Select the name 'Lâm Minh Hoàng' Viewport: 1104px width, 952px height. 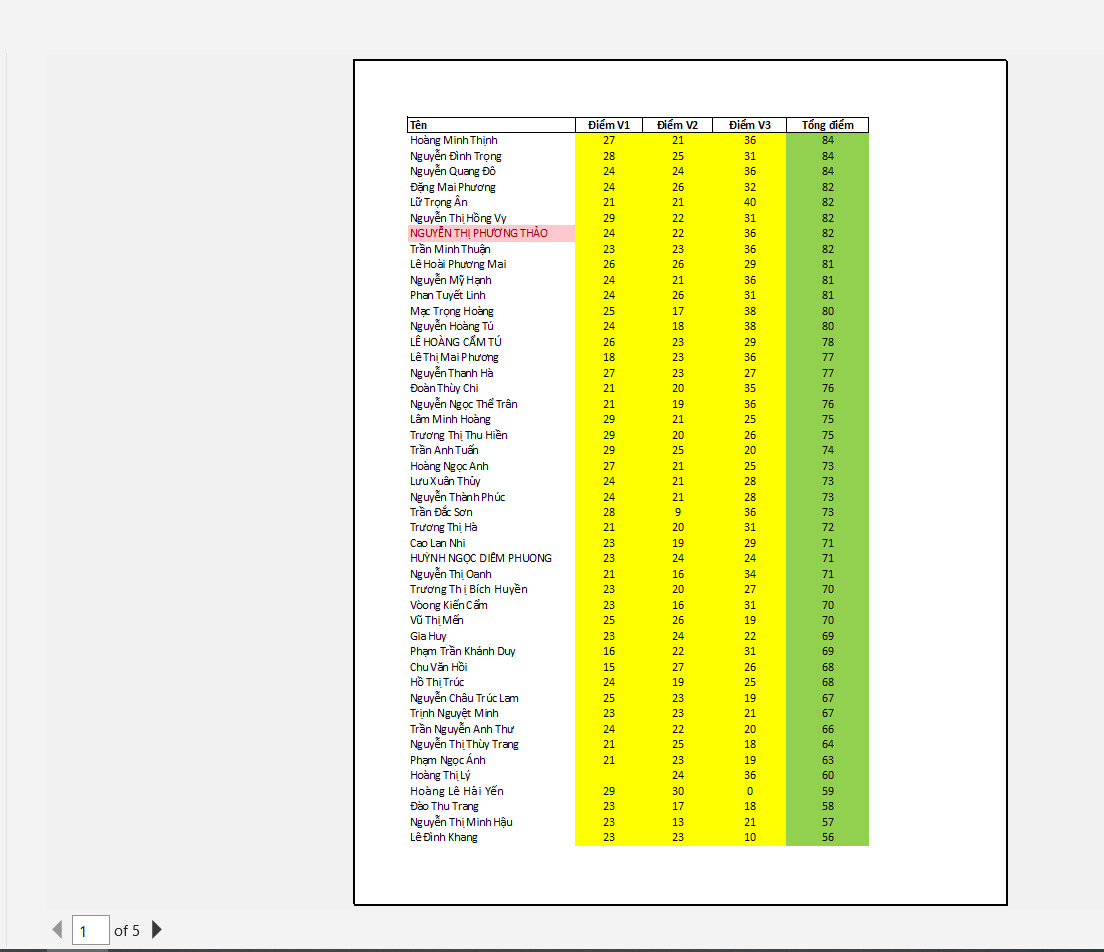click(x=450, y=419)
